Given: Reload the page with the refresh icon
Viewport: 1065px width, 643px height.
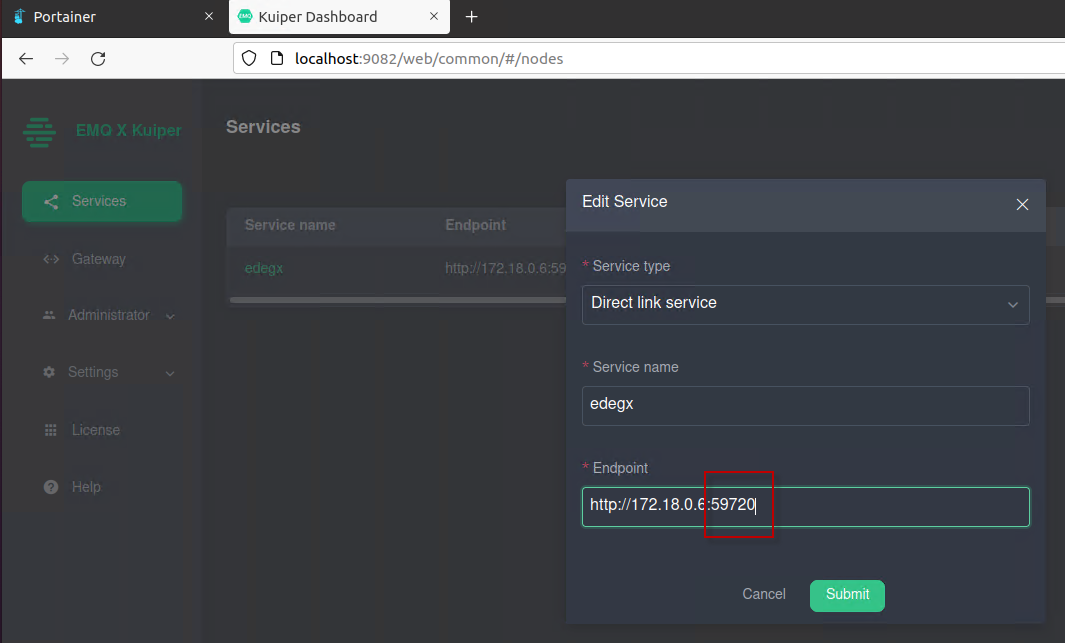Looking at the screenshot, I should (x=98, y=58).
